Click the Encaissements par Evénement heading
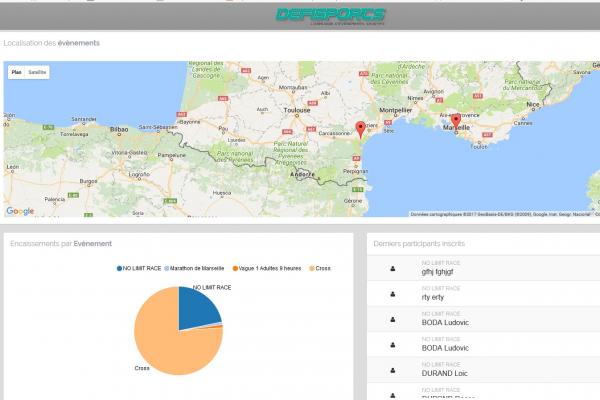This screenshot has width=600, height=400. 61,243
